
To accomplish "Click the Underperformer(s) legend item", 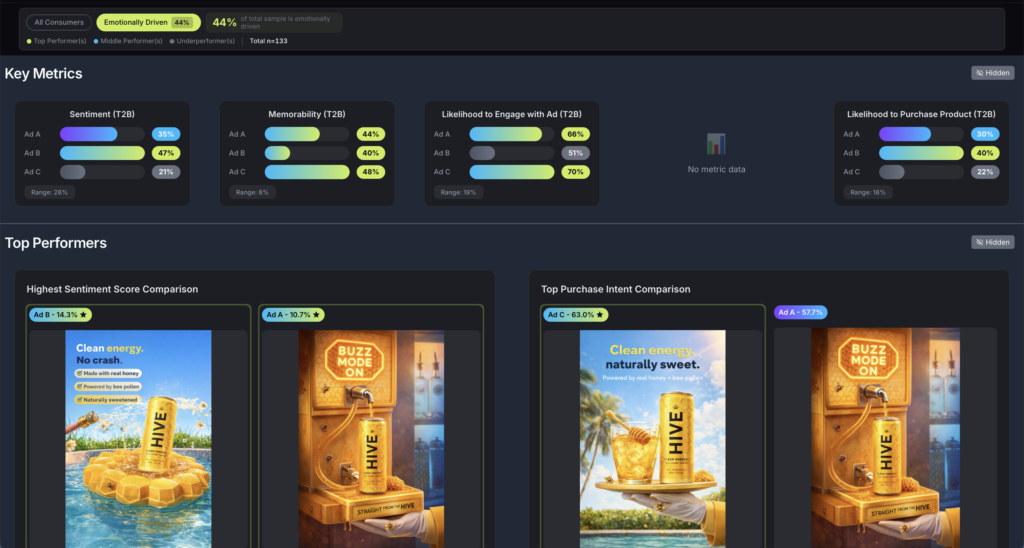I will 202,41.
